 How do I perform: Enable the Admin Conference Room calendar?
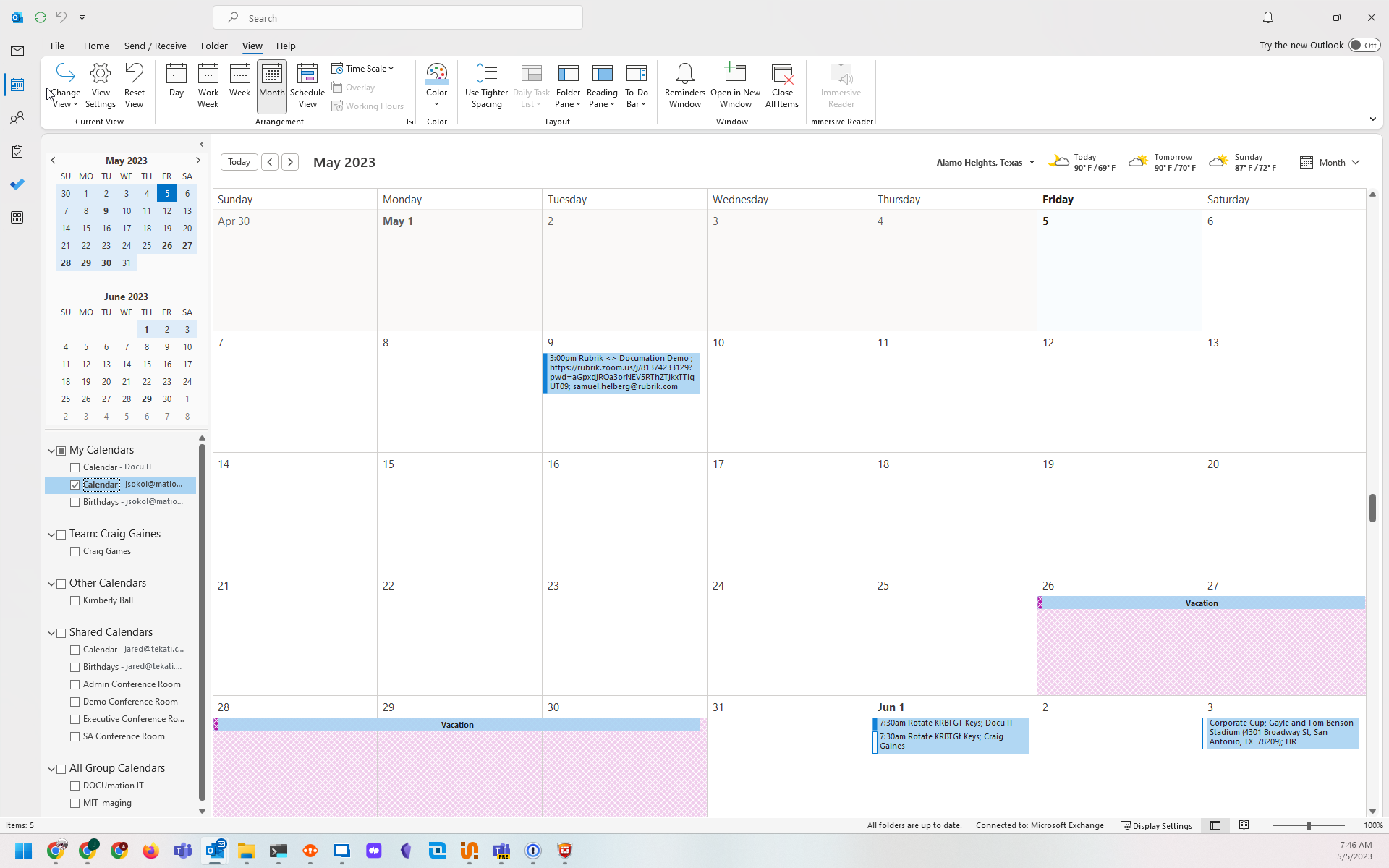click(x=75, y=685)
